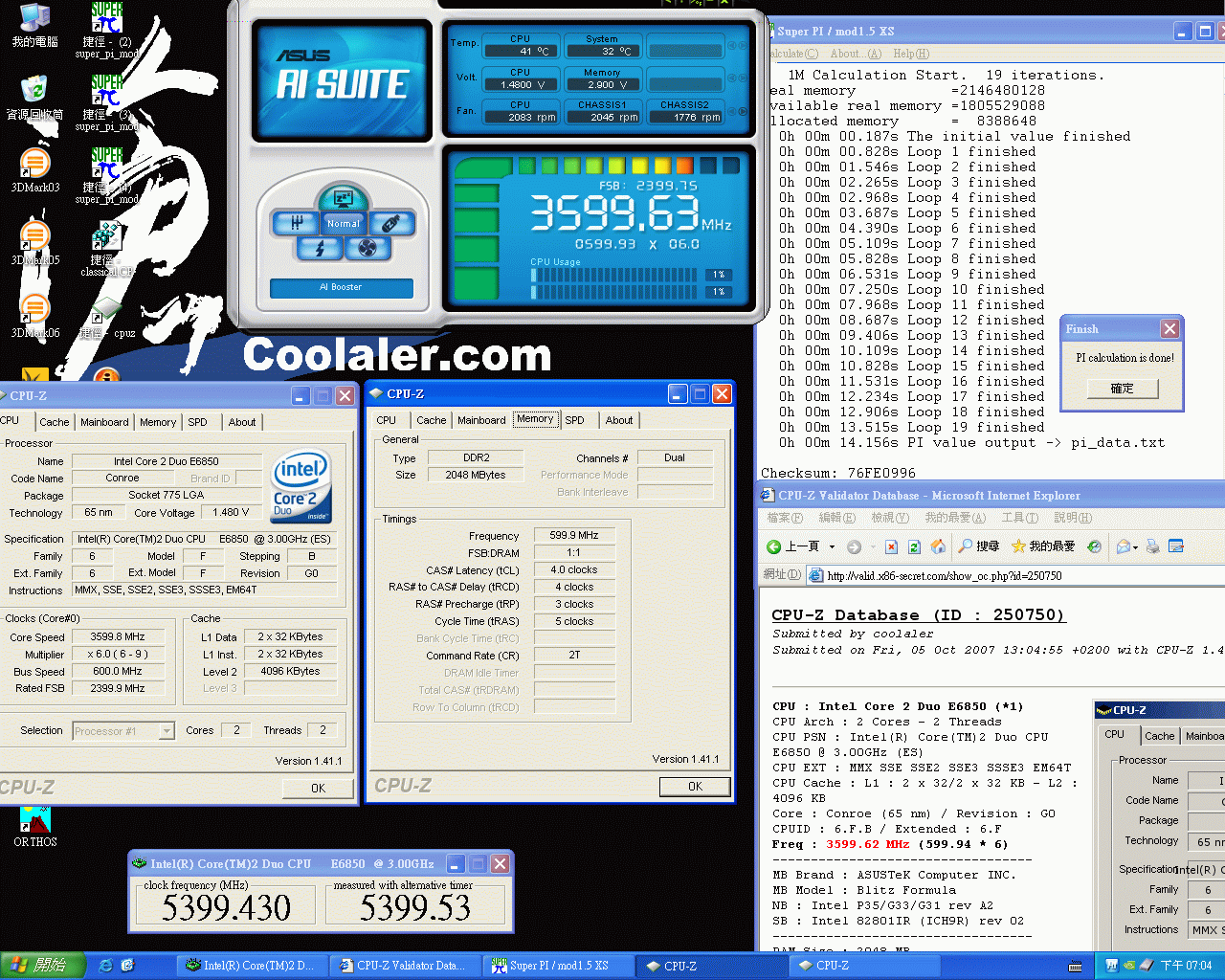Open 工具(T) menu in Internet Explorer

tap(1019, 518)
